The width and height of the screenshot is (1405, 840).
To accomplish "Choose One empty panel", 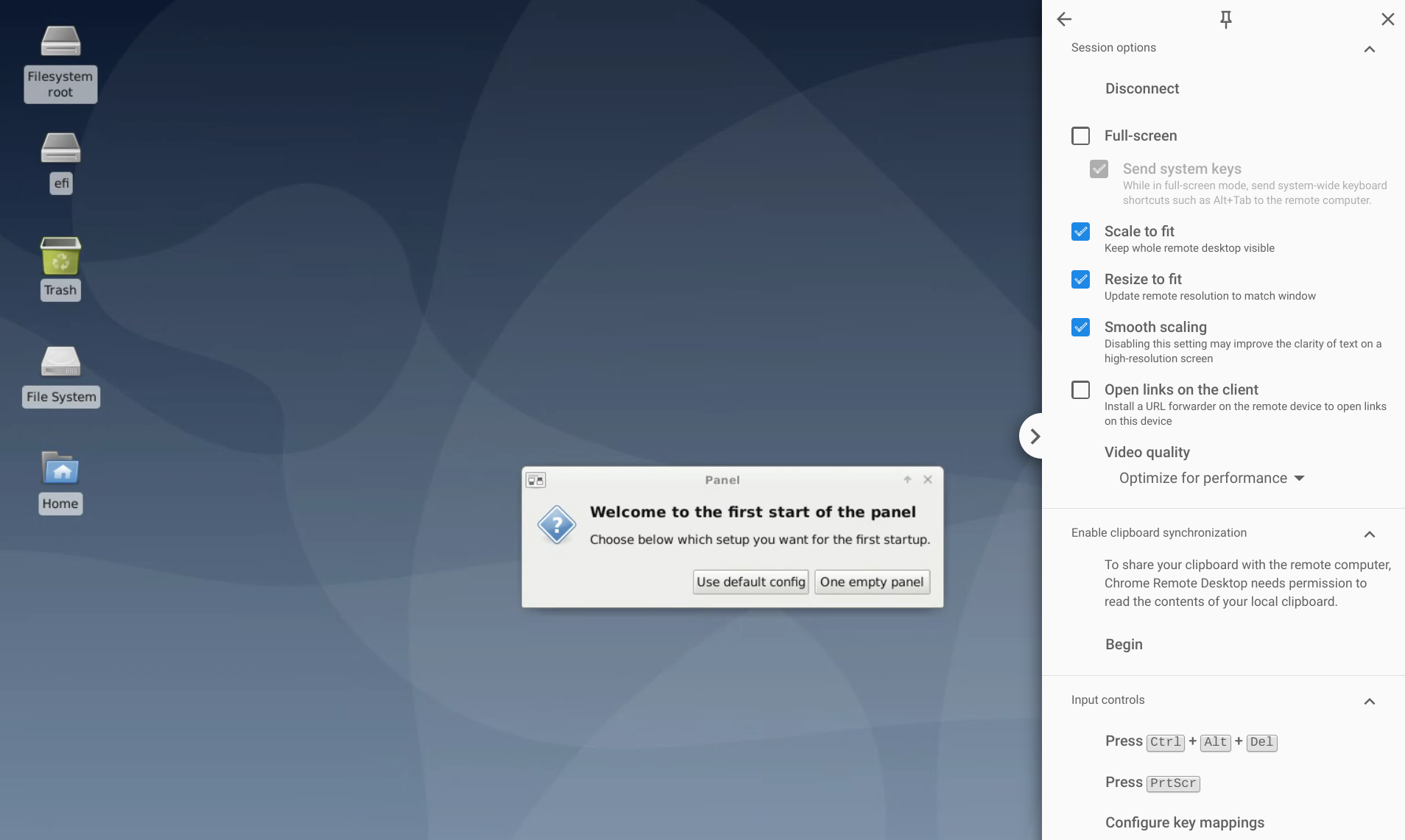I will tap(872, 582).
